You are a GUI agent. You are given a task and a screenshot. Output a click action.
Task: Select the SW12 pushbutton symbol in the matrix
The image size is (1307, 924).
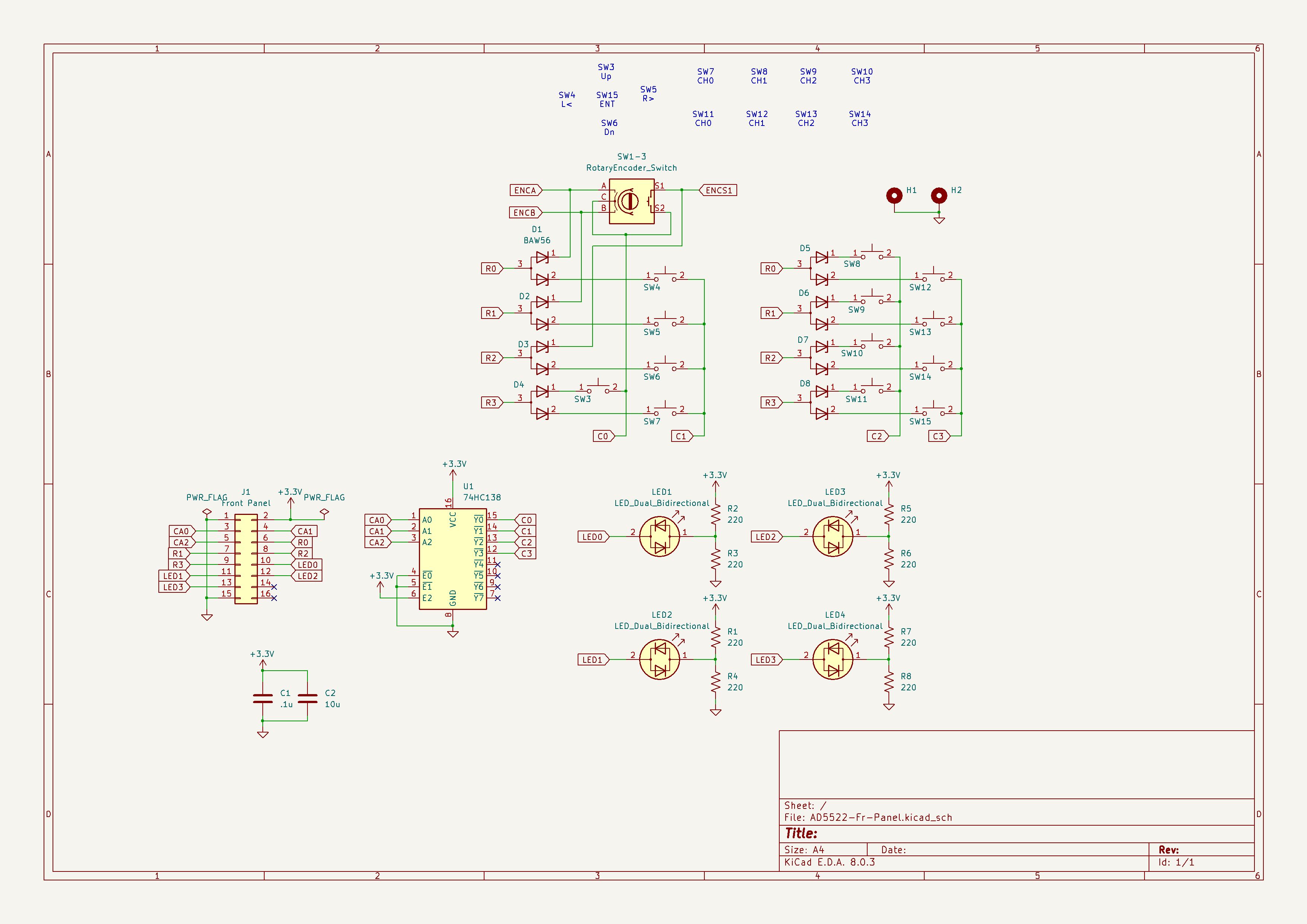pyautogui.click(x=933, y=275)
